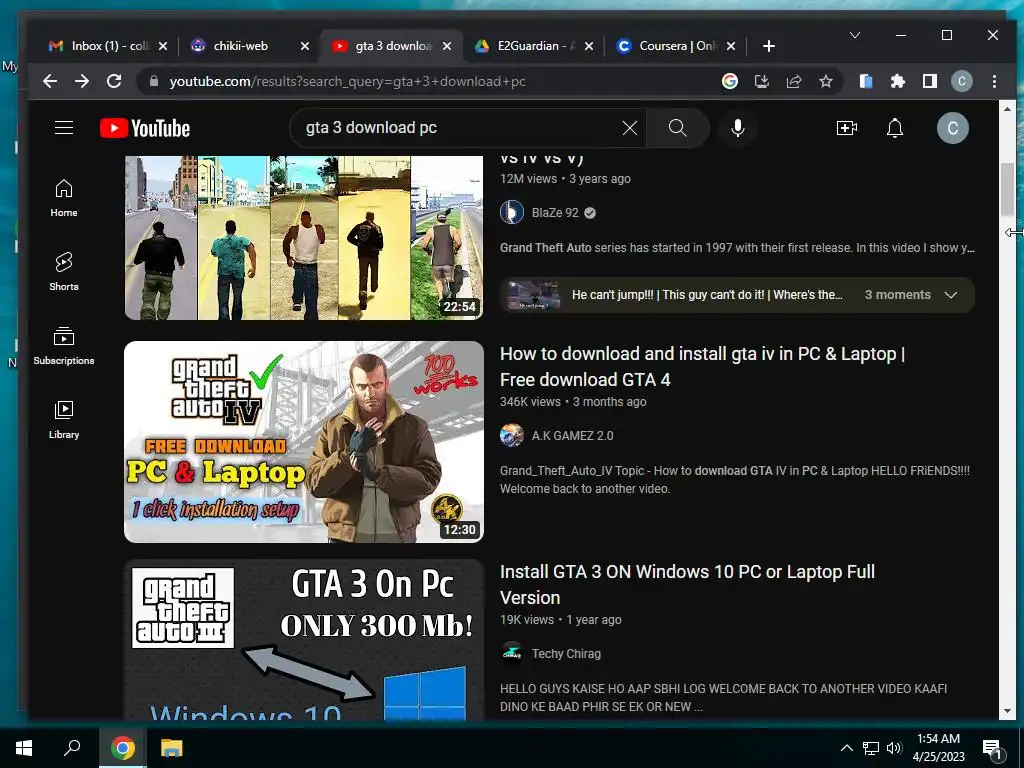Open the YouTube account avatar menu

coord(953,128)
